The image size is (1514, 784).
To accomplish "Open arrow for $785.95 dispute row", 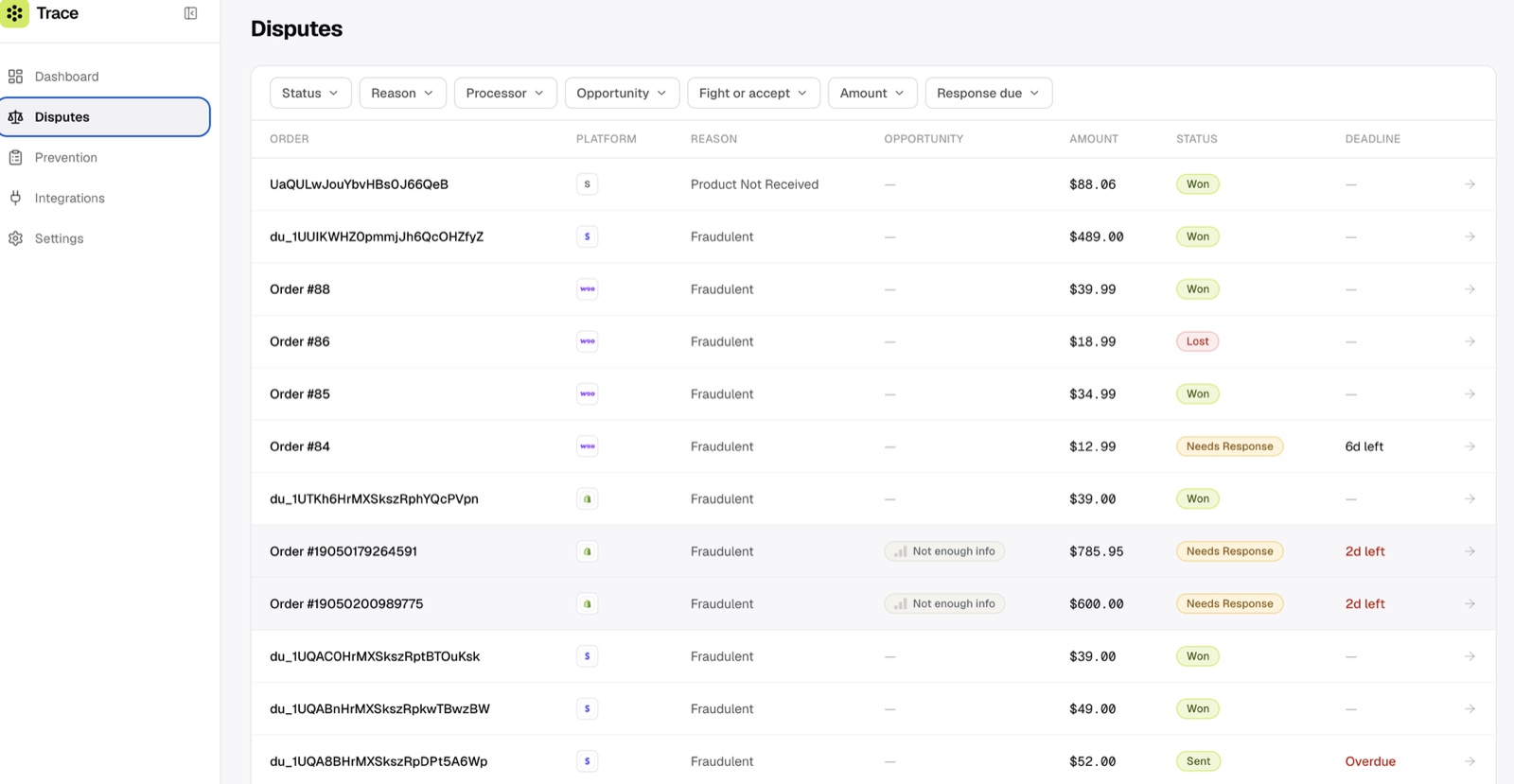I will point(1470,551).
